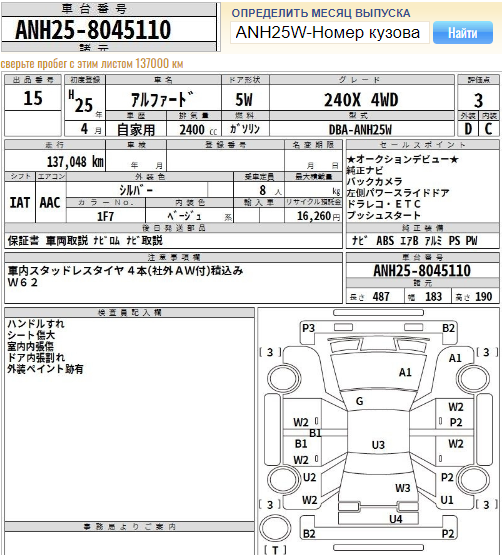Select inspector note "ハンドルすれ"

pos(36,324)
